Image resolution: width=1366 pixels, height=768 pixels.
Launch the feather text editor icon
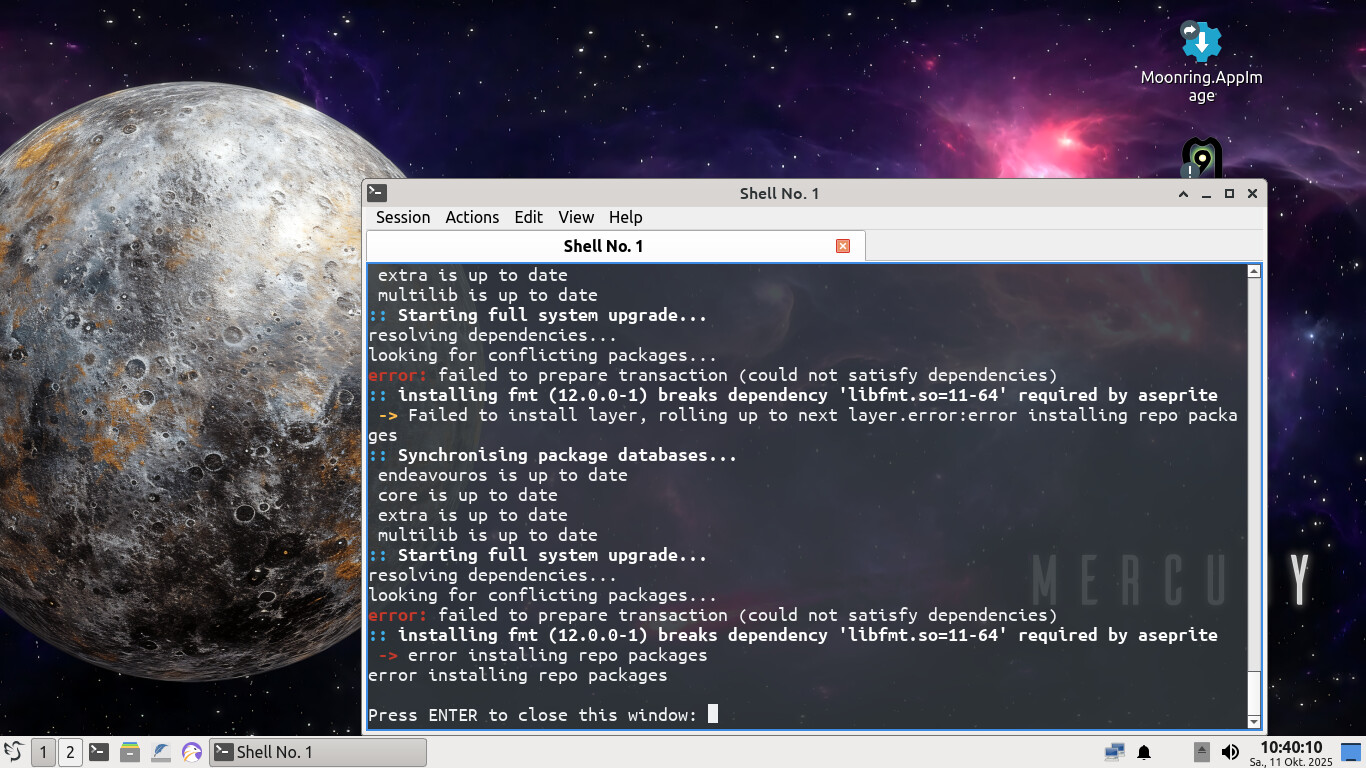[160, 752]
